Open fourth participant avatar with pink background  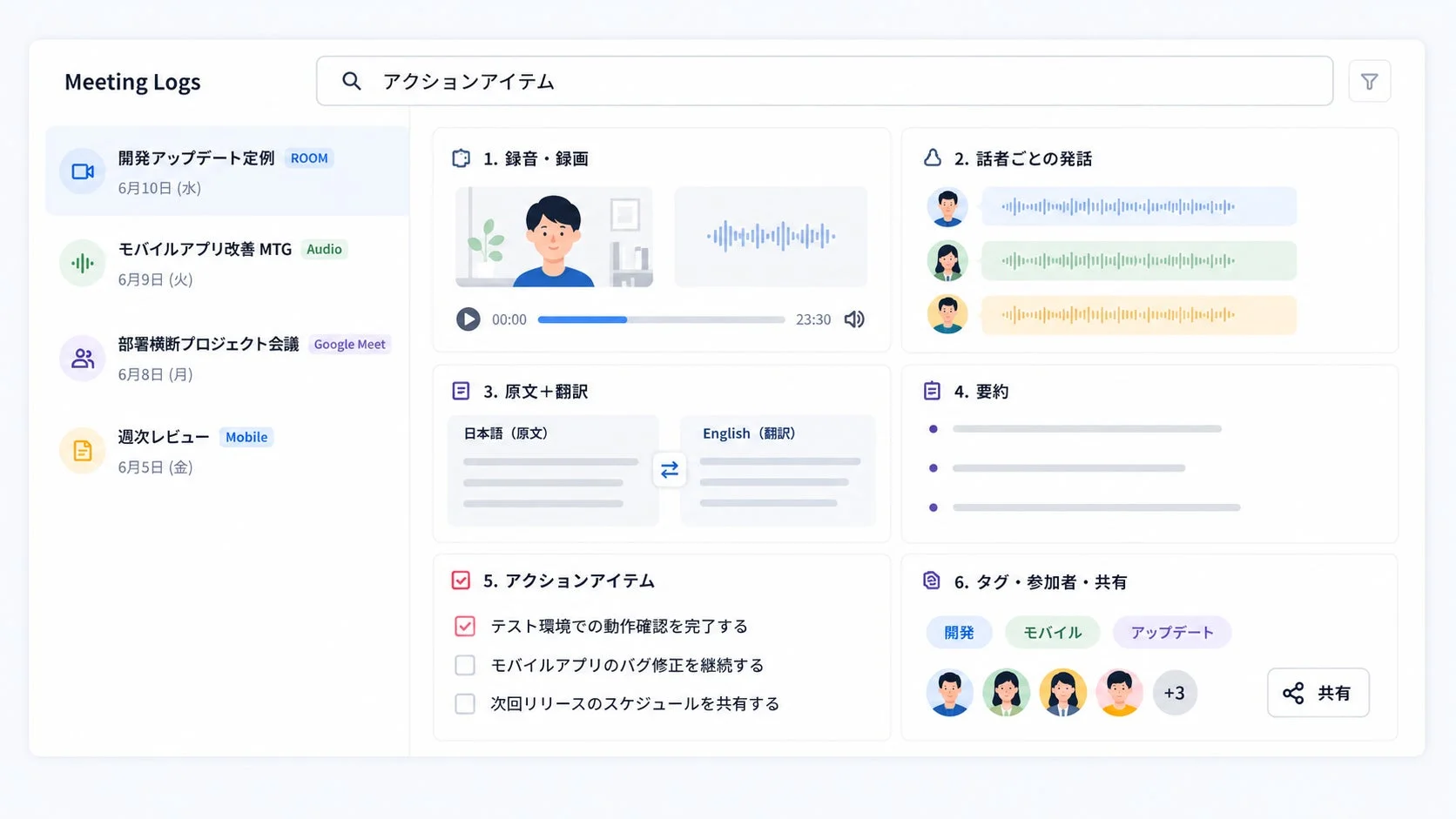1119,693
